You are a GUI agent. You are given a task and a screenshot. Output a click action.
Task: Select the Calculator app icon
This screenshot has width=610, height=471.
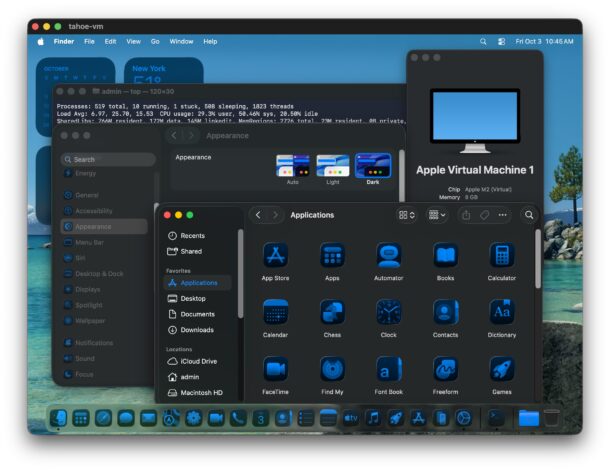pos(502,256)
